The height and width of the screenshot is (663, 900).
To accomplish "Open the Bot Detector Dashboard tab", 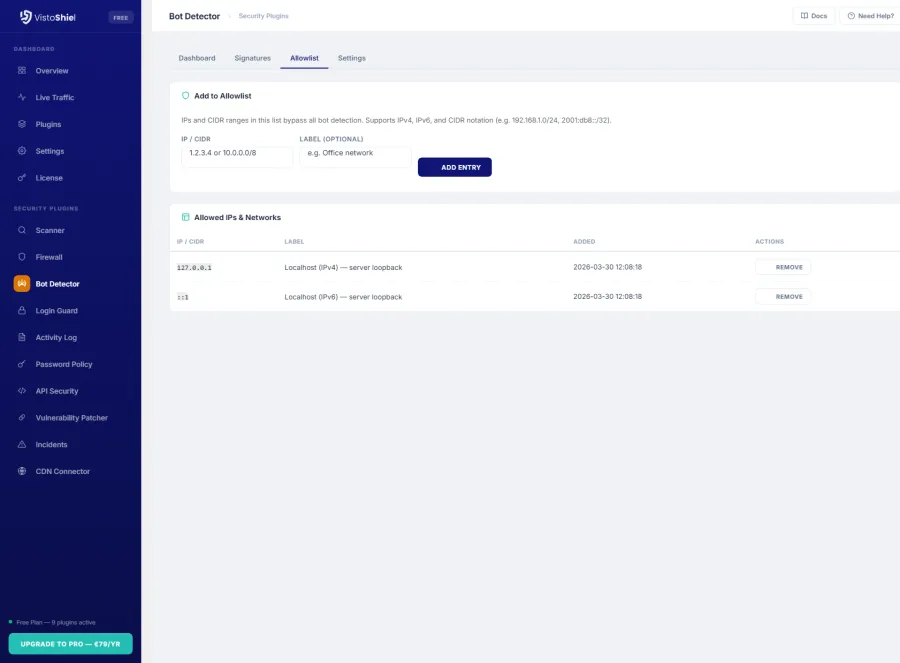I will pos(197,58).
